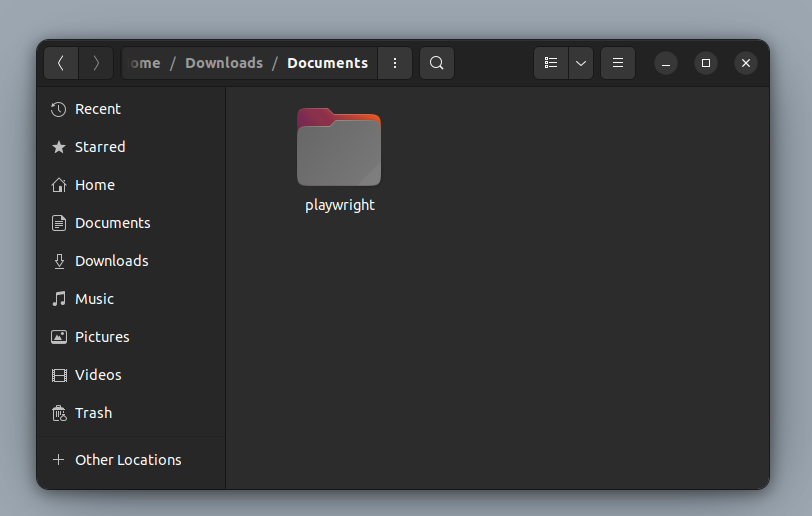812x516 pixels.
Task: Click the Starred star icon
Action: pos(59,147)
